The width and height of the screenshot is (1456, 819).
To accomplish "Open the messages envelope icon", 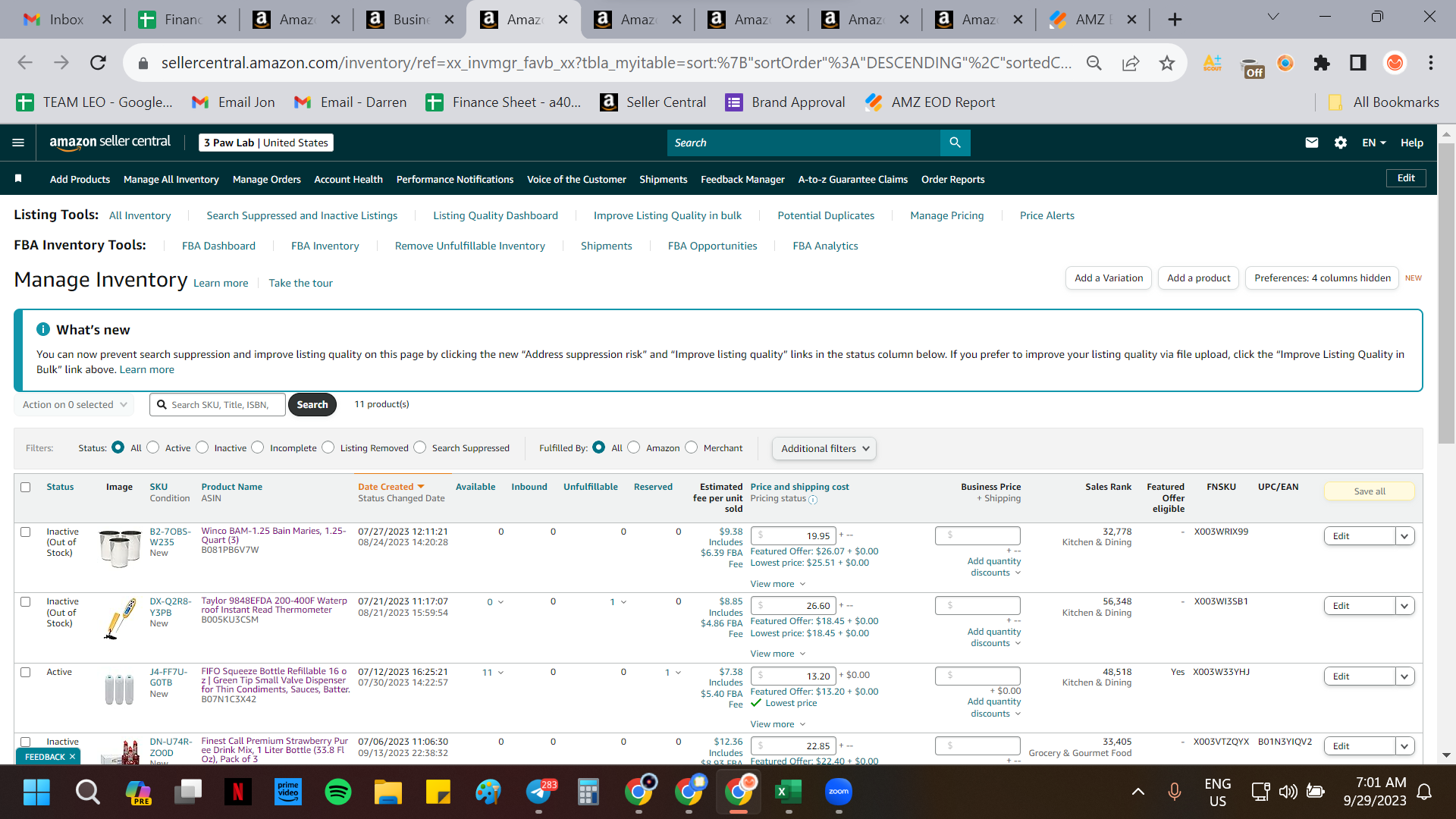I will click(1311, 143).
